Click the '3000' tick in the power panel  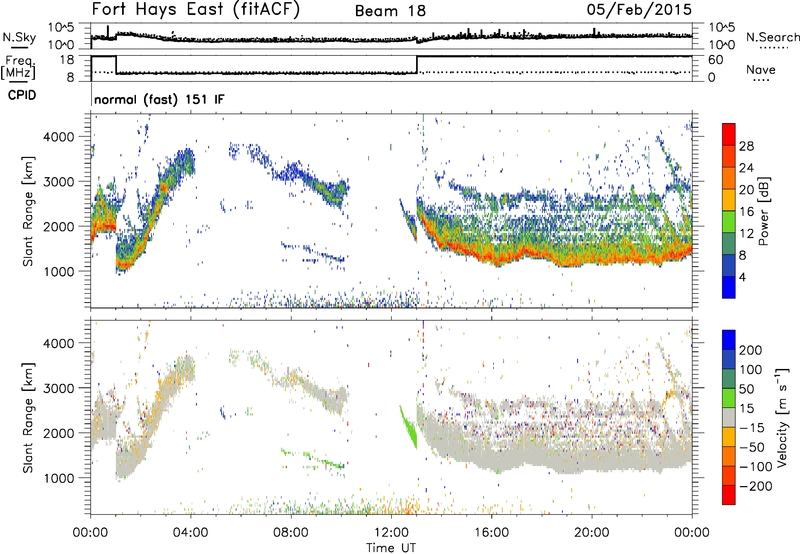pyautogui.click(x=58, y=182)
